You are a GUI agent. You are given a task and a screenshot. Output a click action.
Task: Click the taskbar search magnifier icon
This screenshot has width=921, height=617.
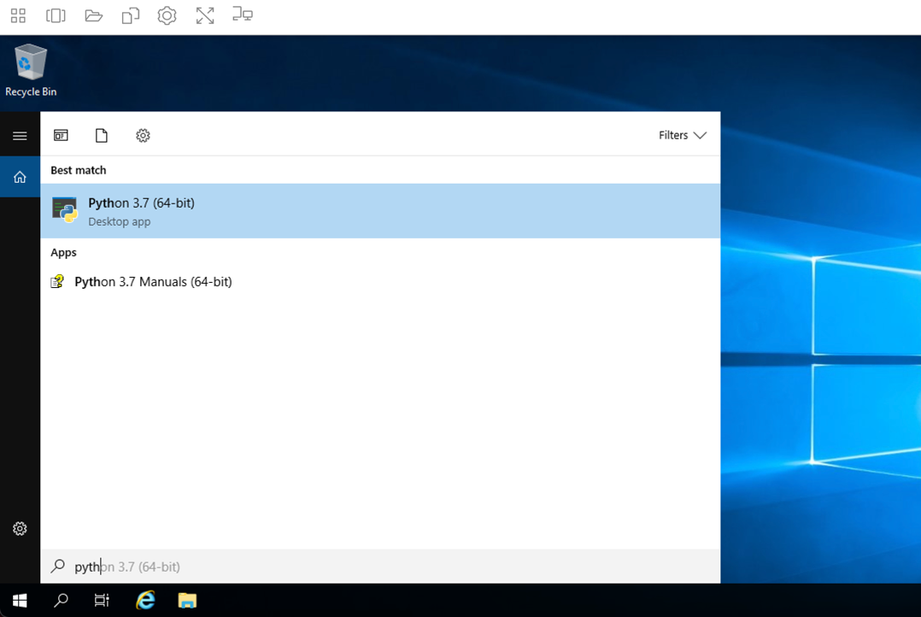point(61,600)
